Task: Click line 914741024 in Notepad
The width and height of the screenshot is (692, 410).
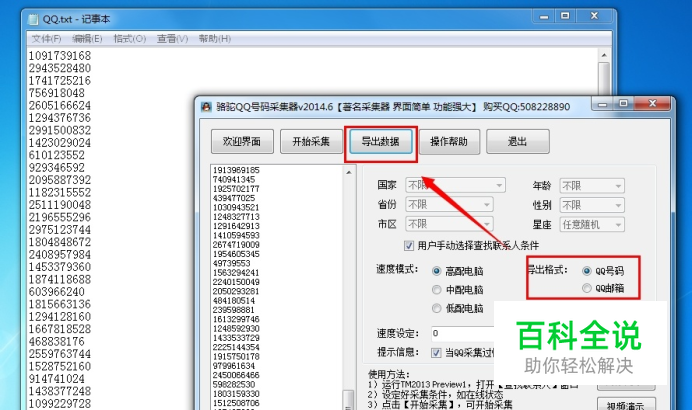Action: [56, 379]
